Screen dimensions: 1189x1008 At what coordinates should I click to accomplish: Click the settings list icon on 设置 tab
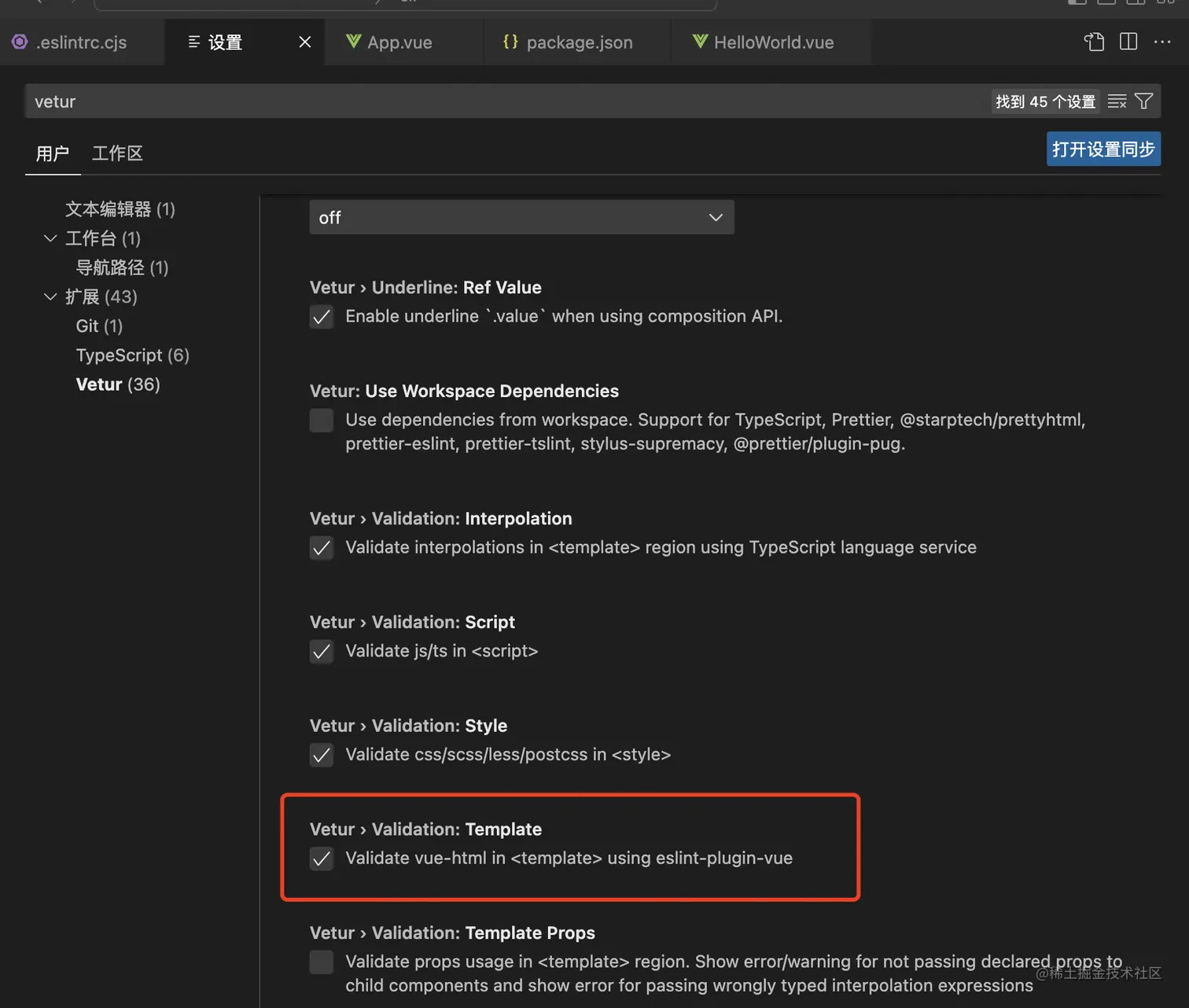click(x=194, y=42)
